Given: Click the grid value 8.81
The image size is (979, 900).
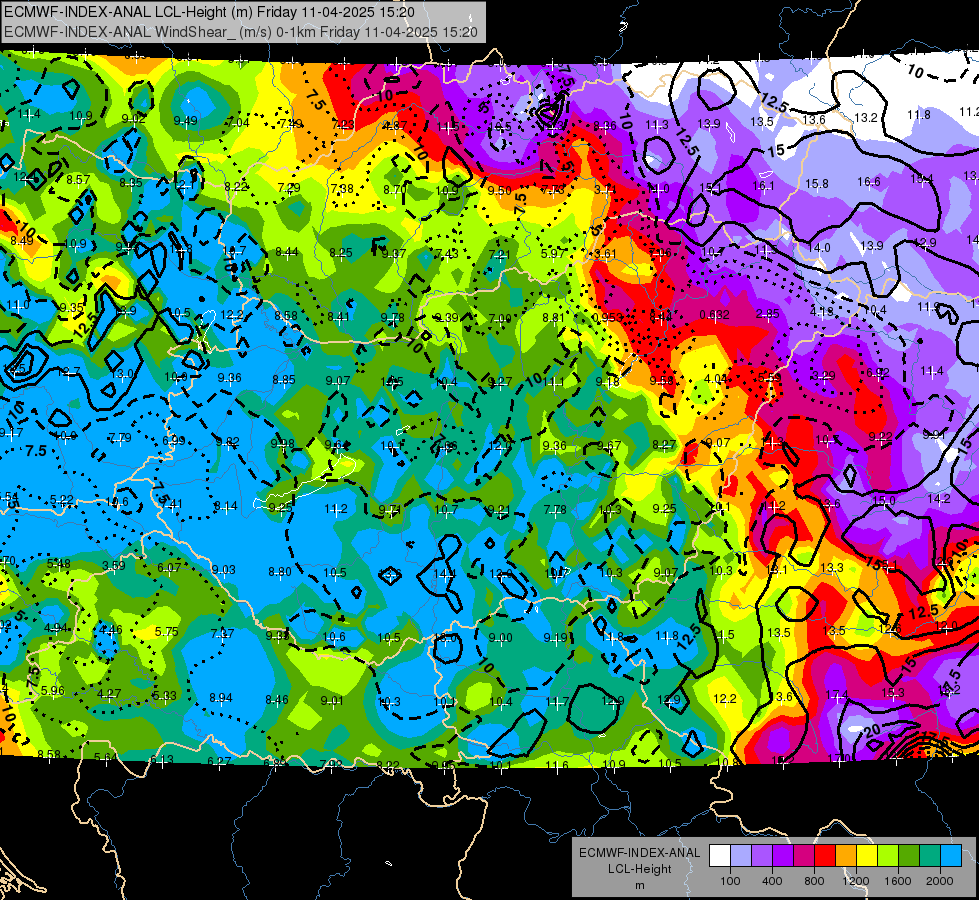Looking at the screenshot, I should (x=553, y=317).
